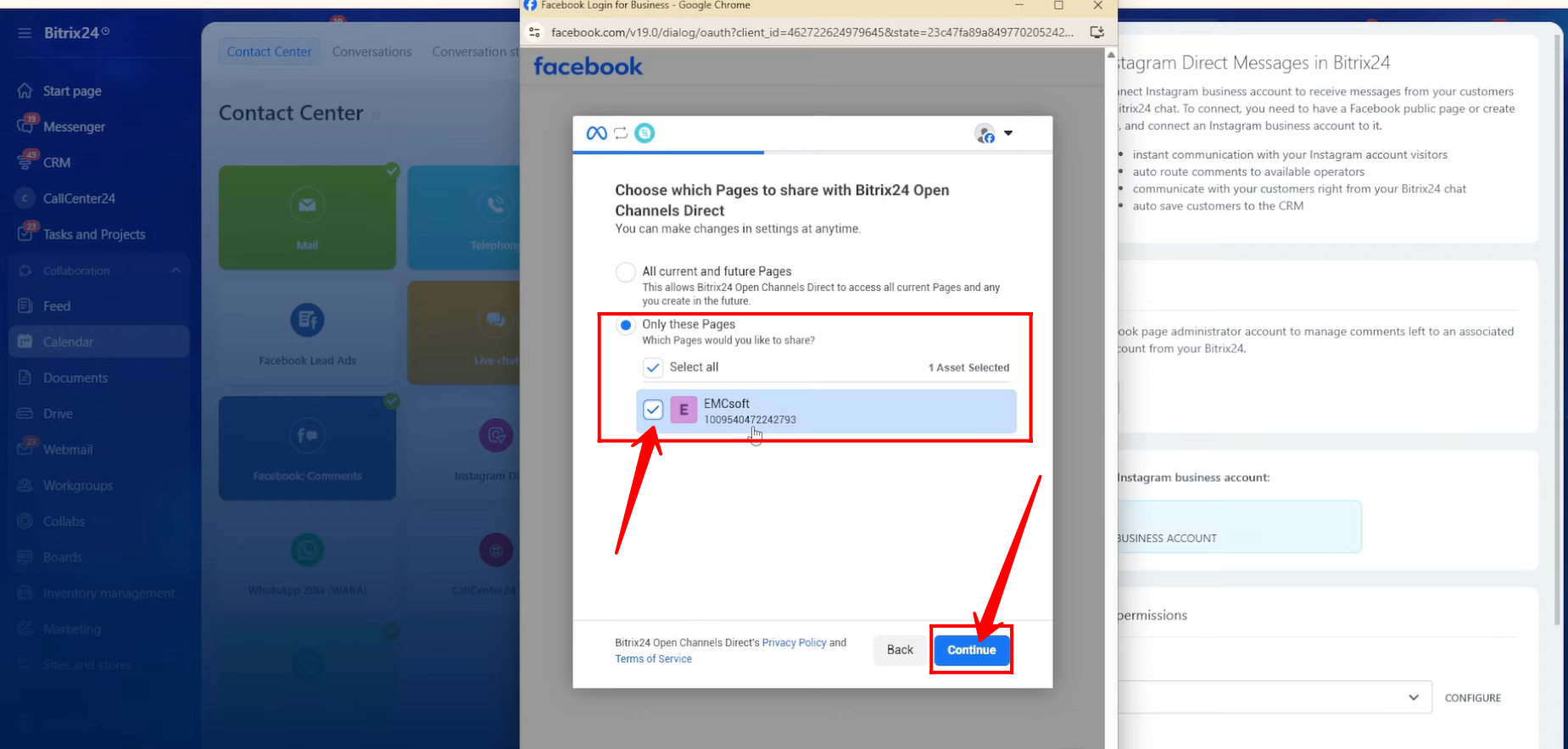Viewport: 1568px width, 749px height.
Task: Click the site info icon in address bar
Action: coord(534,32)
